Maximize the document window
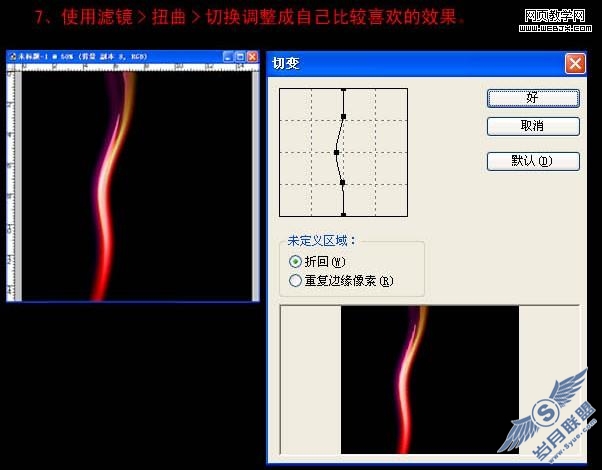The width and height of the screenshot is (602, 470). [240, 57]
